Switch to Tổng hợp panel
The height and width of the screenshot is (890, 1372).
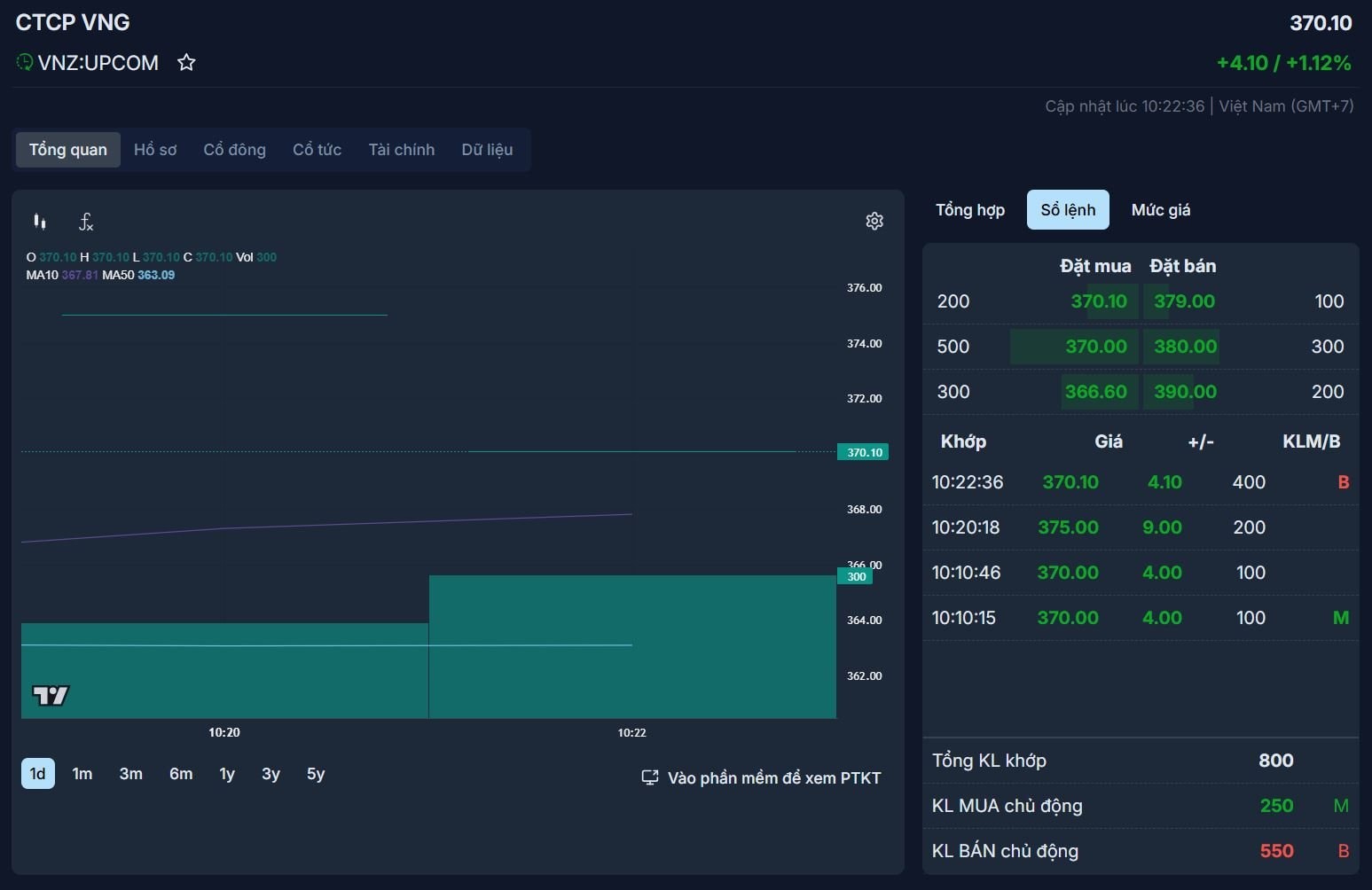[969, 210]
